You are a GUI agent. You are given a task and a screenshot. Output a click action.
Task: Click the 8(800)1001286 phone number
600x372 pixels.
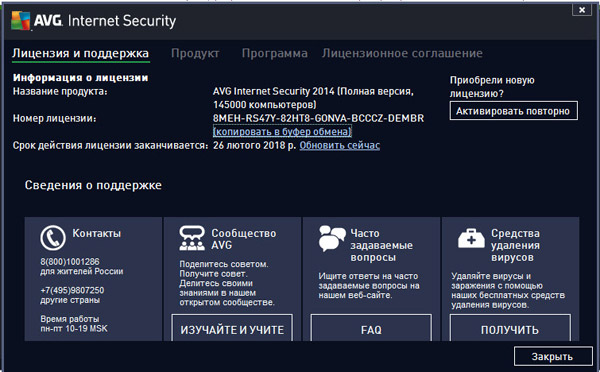[70, 262]
